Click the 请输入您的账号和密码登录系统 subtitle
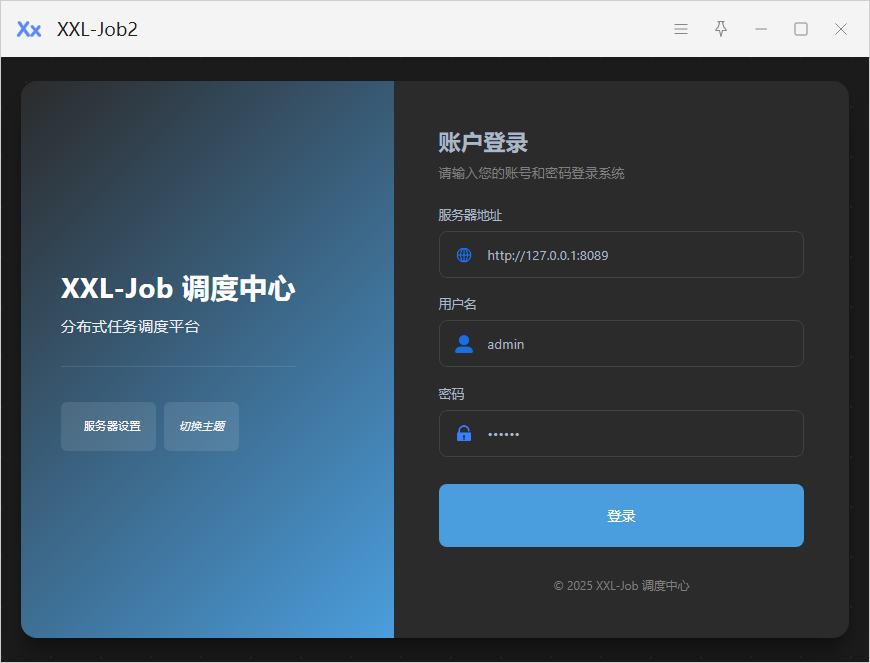This screenshot has height=663, width=870. pos(531,173)
